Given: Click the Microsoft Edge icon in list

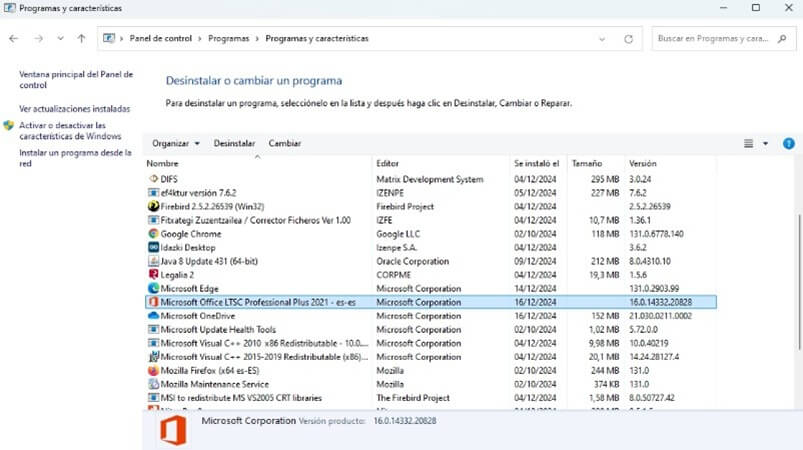Looking at the screenshot, I should pos(153,289).
